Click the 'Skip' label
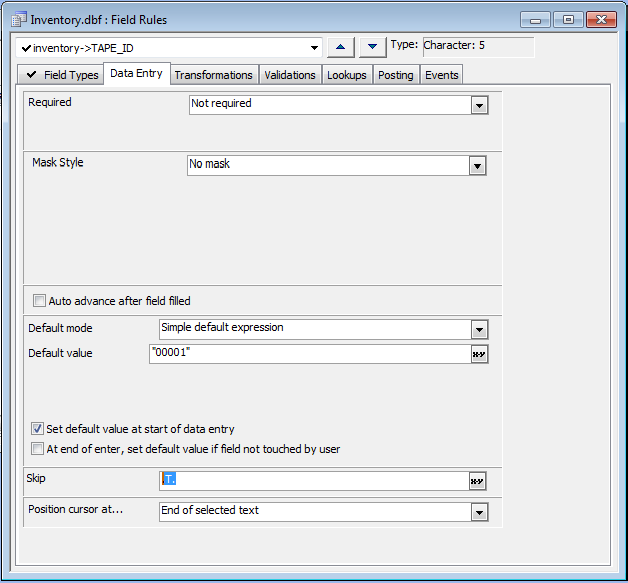 tap(36, 478)
